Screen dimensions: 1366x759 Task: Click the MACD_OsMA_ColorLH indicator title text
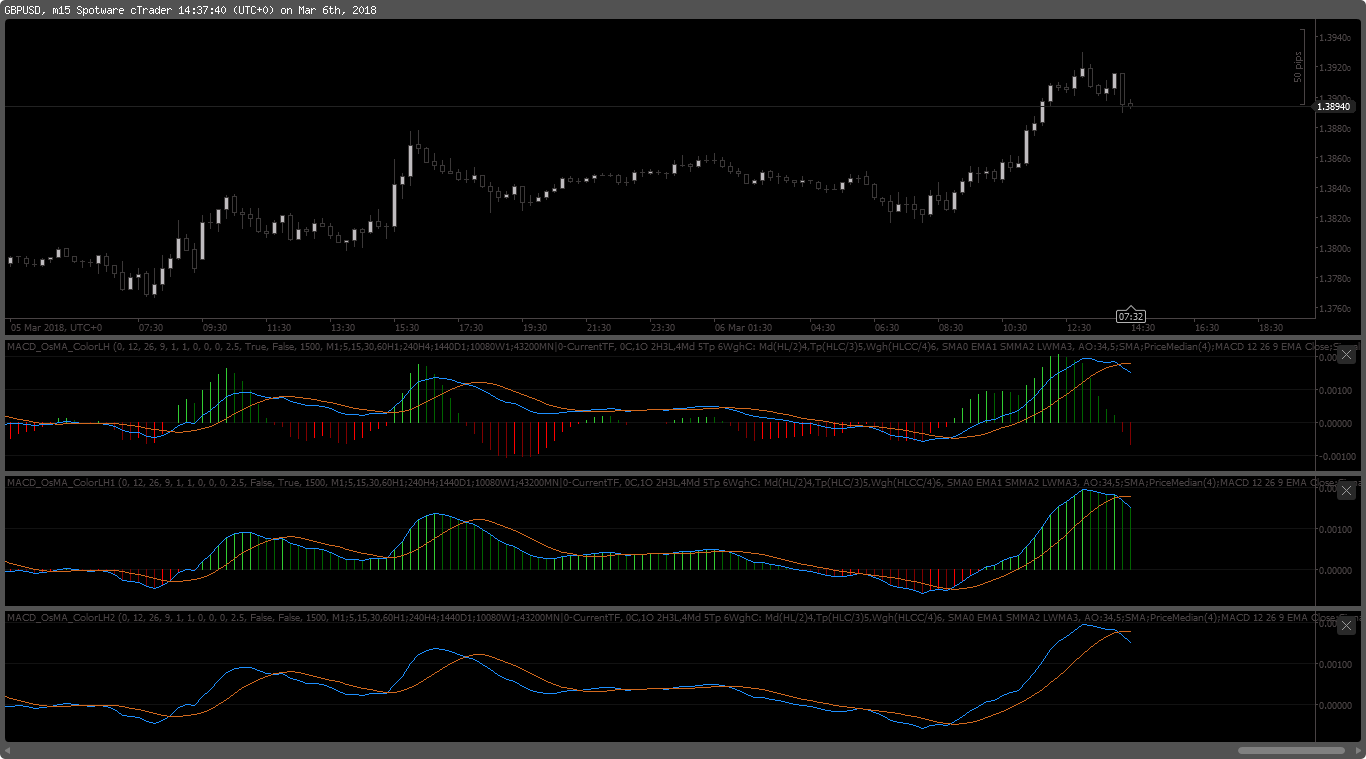coord(60,346)
